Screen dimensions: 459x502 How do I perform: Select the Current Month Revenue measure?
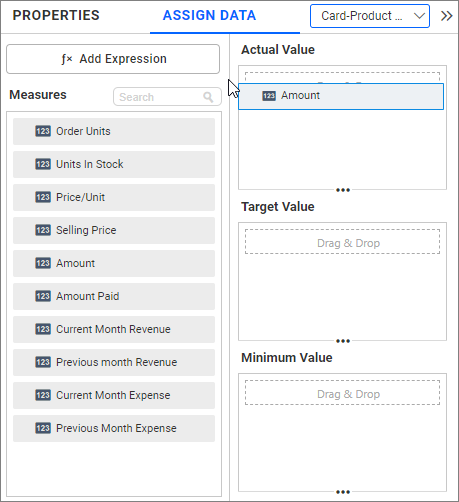(114, 329)
